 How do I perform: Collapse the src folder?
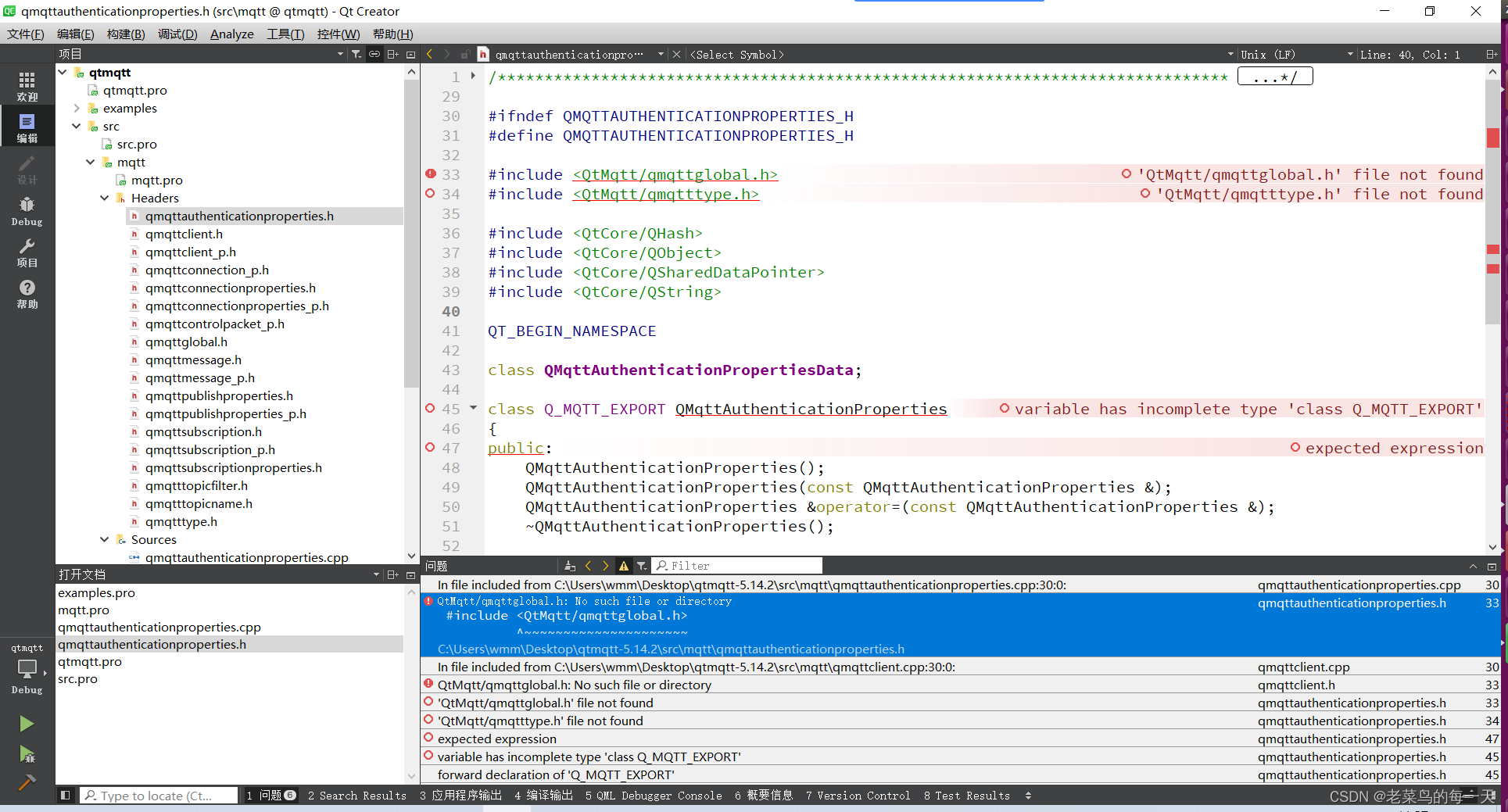click(x=77, y=126)
